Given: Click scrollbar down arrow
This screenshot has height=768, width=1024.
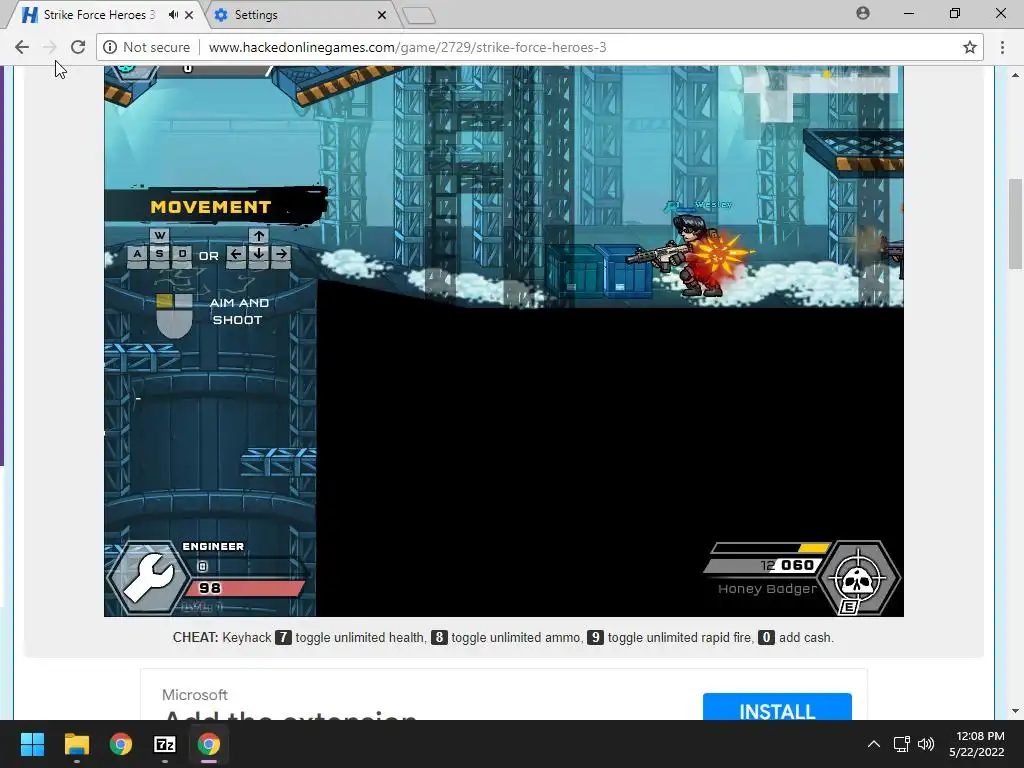Looking at the screenshot, I should 1015,711.
